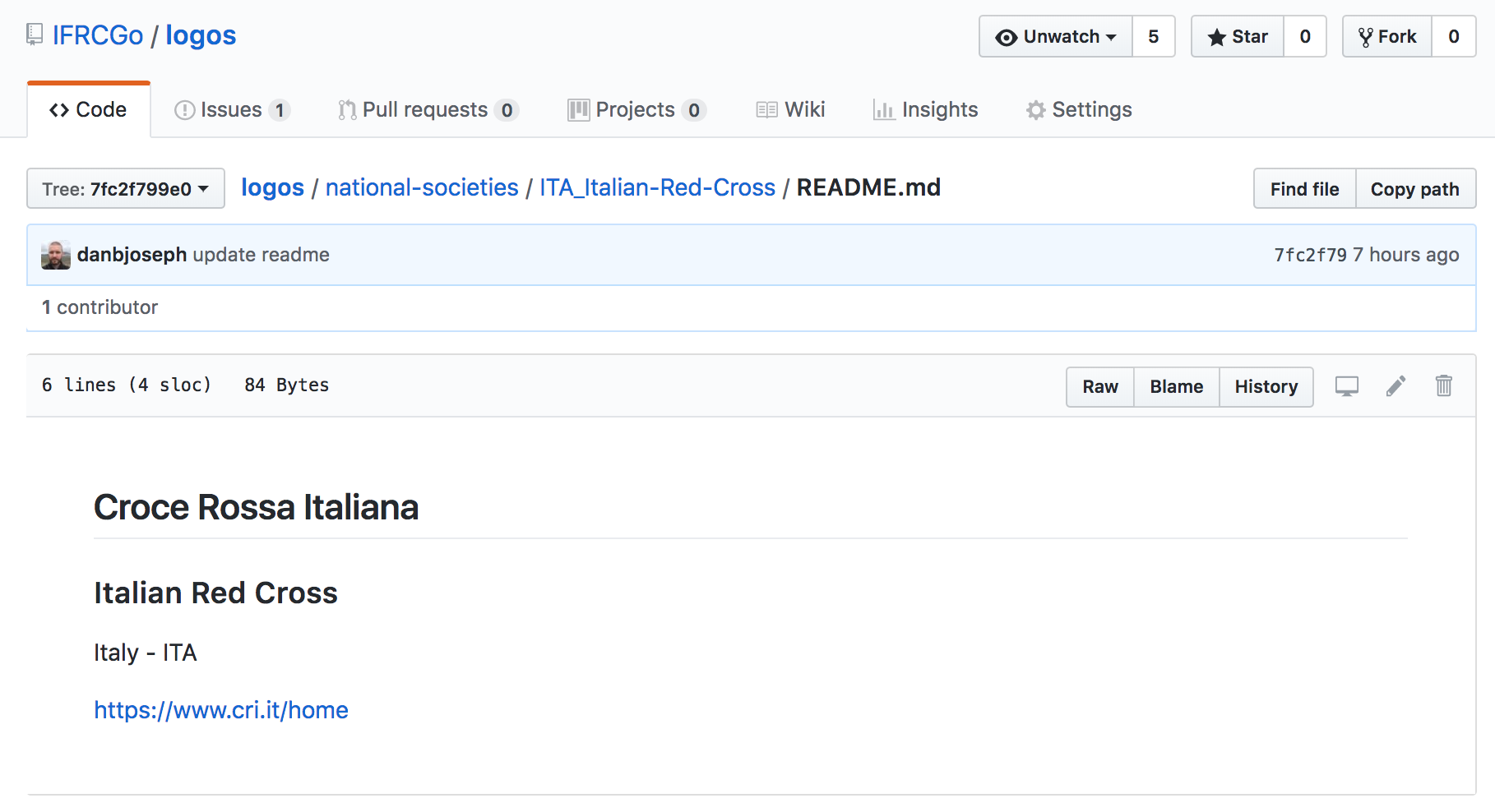This screenshot has height=812, width=1495.
Task: Select the 'Croce Rossa Italiana' heading
Action: tap(256, 507)
